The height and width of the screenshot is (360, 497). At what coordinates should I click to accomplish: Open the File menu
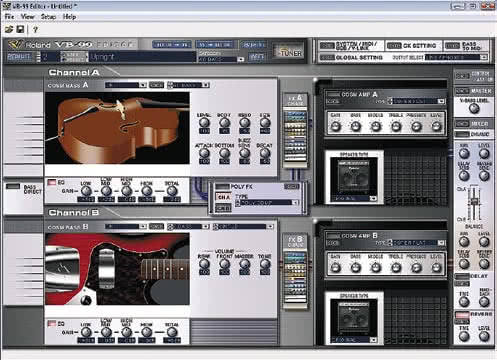pyautogui.click(x=9, y=17)
